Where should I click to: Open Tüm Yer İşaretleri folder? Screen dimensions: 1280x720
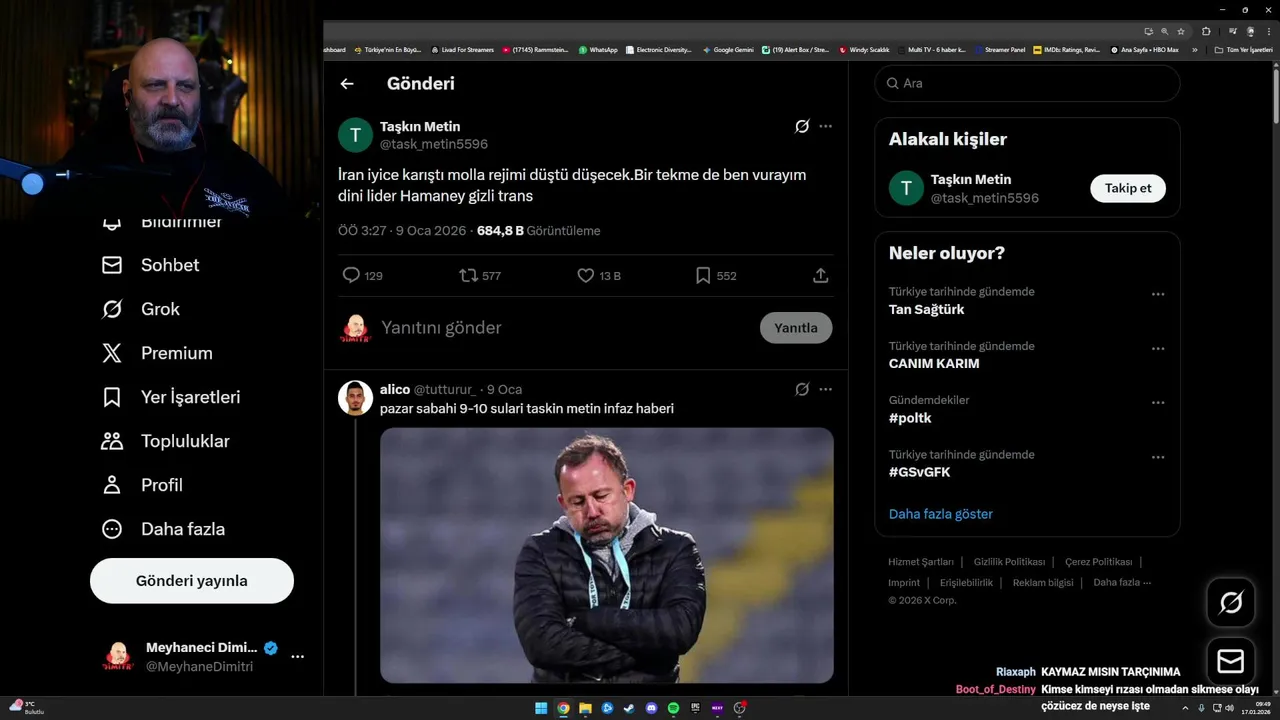click(1243, 49)
